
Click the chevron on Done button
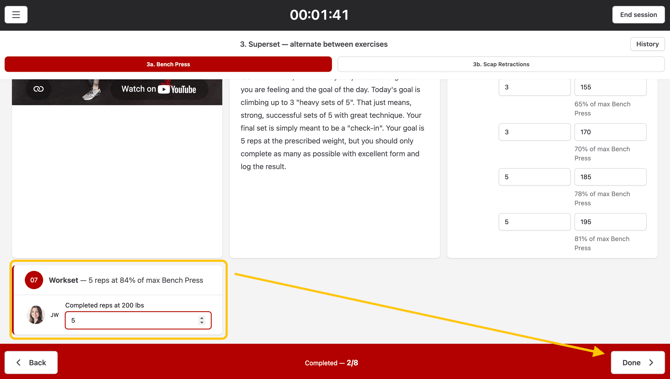[651, 362]
